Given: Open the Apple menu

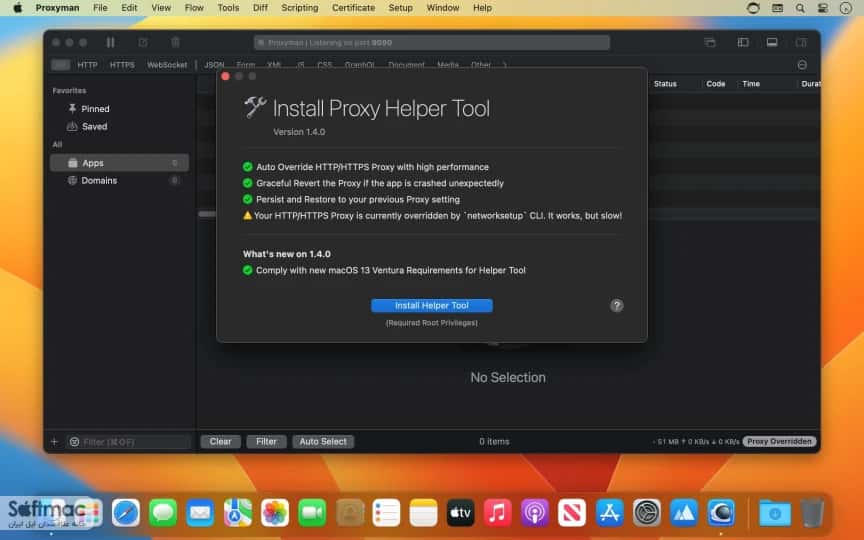Looking at the screenshot, I should pos(18,8).
